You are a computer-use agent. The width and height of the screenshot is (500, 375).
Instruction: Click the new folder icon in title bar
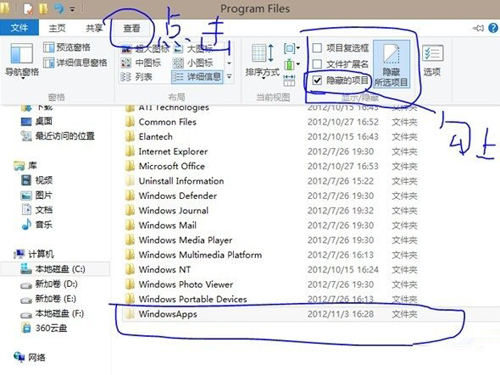pyautogui.click(x=43, y=9)
